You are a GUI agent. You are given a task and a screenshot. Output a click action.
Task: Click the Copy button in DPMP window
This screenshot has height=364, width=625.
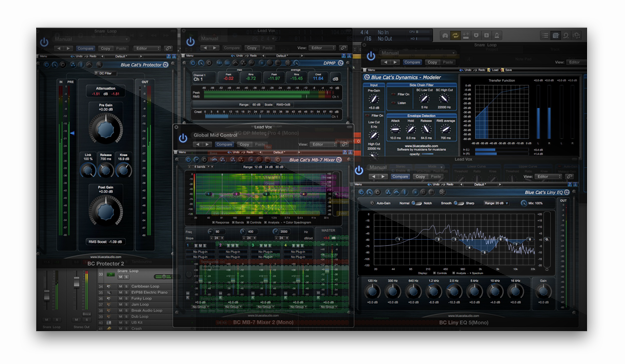pyautogui.click(x=252, y=48)
